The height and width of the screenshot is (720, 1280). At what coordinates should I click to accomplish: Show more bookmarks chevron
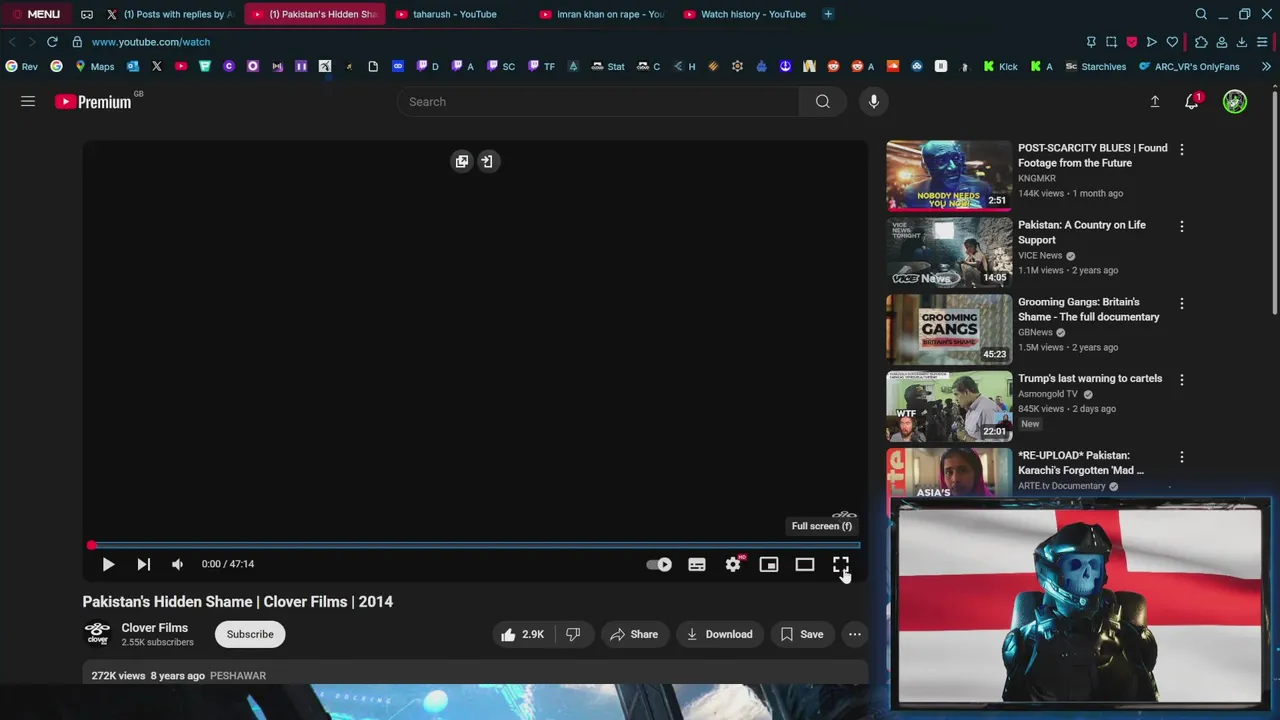(x=1266, y=66)
